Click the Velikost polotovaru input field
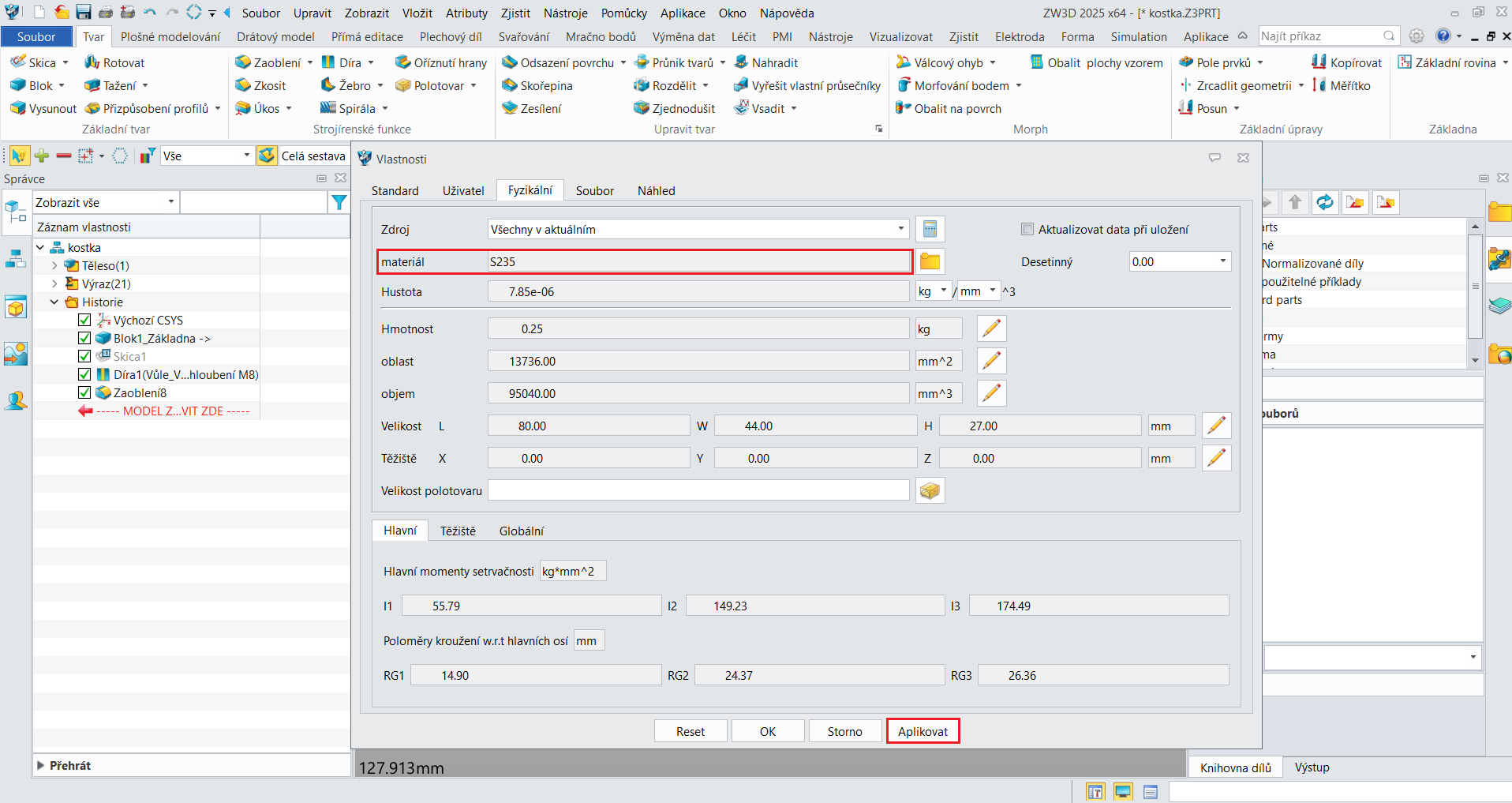 [x=698, y=491]
